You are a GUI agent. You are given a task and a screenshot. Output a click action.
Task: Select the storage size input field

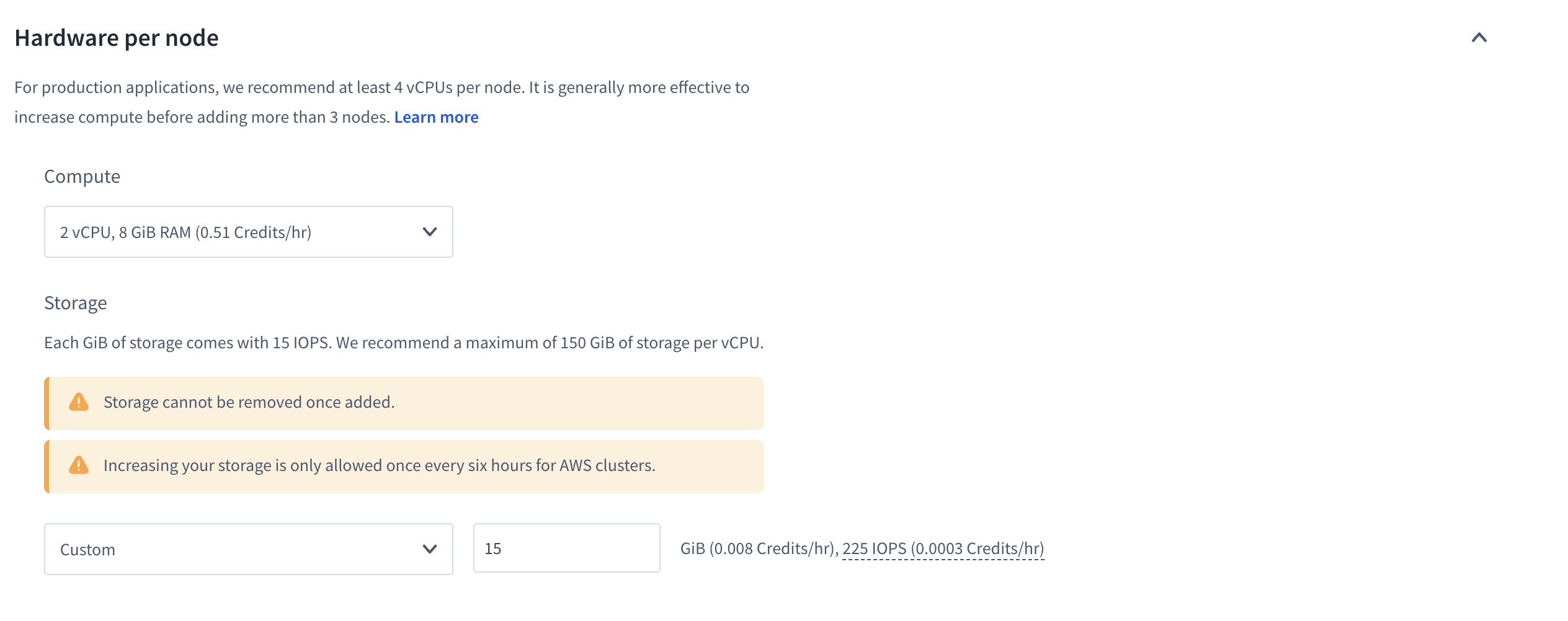coord(566,548)
